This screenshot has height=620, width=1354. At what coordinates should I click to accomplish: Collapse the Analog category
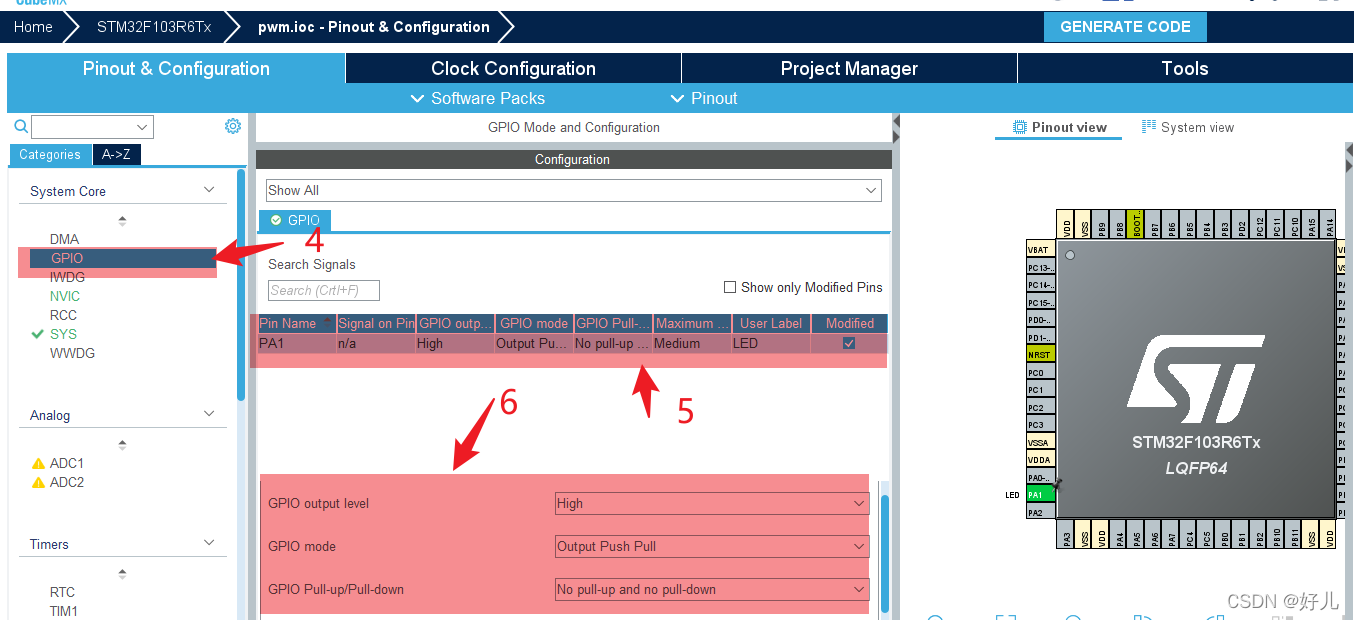[x=209, y=414]
